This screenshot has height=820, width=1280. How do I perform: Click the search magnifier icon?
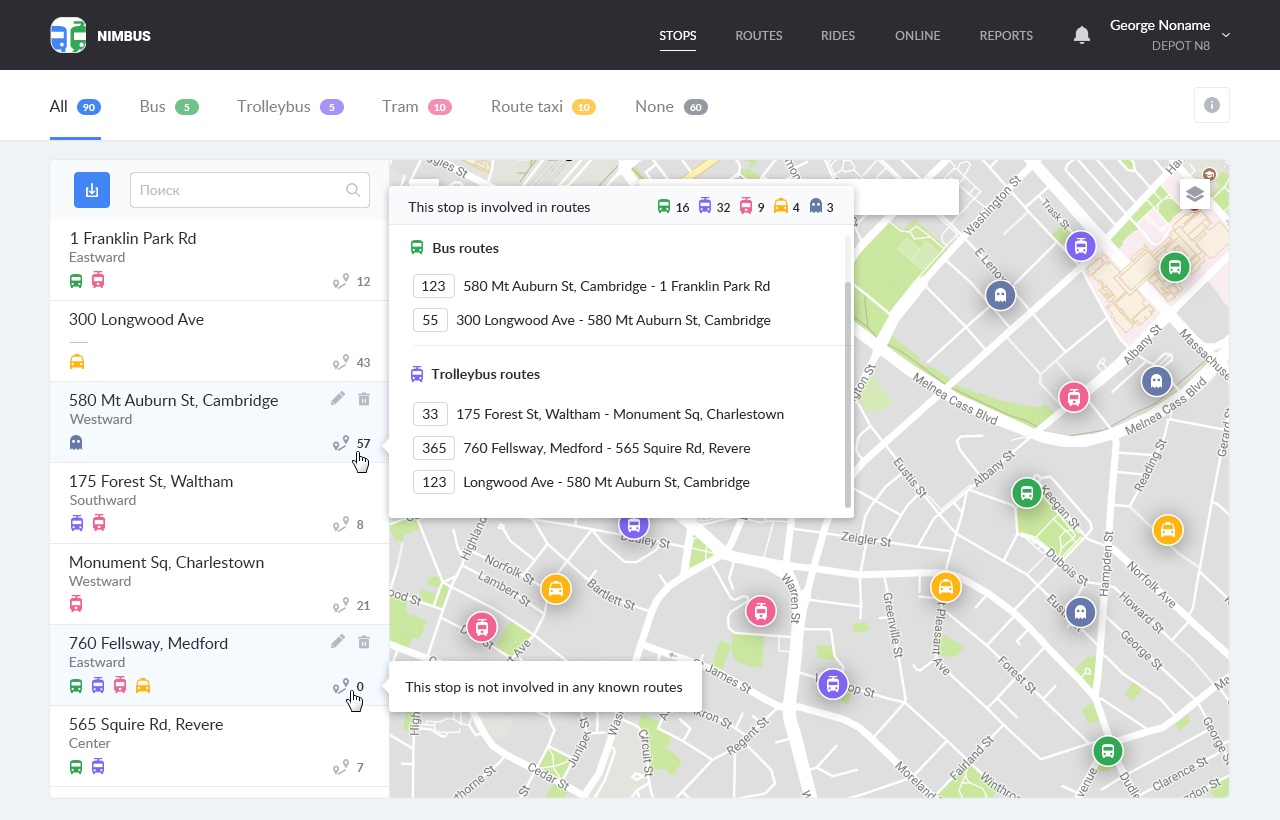pos(353,190)
